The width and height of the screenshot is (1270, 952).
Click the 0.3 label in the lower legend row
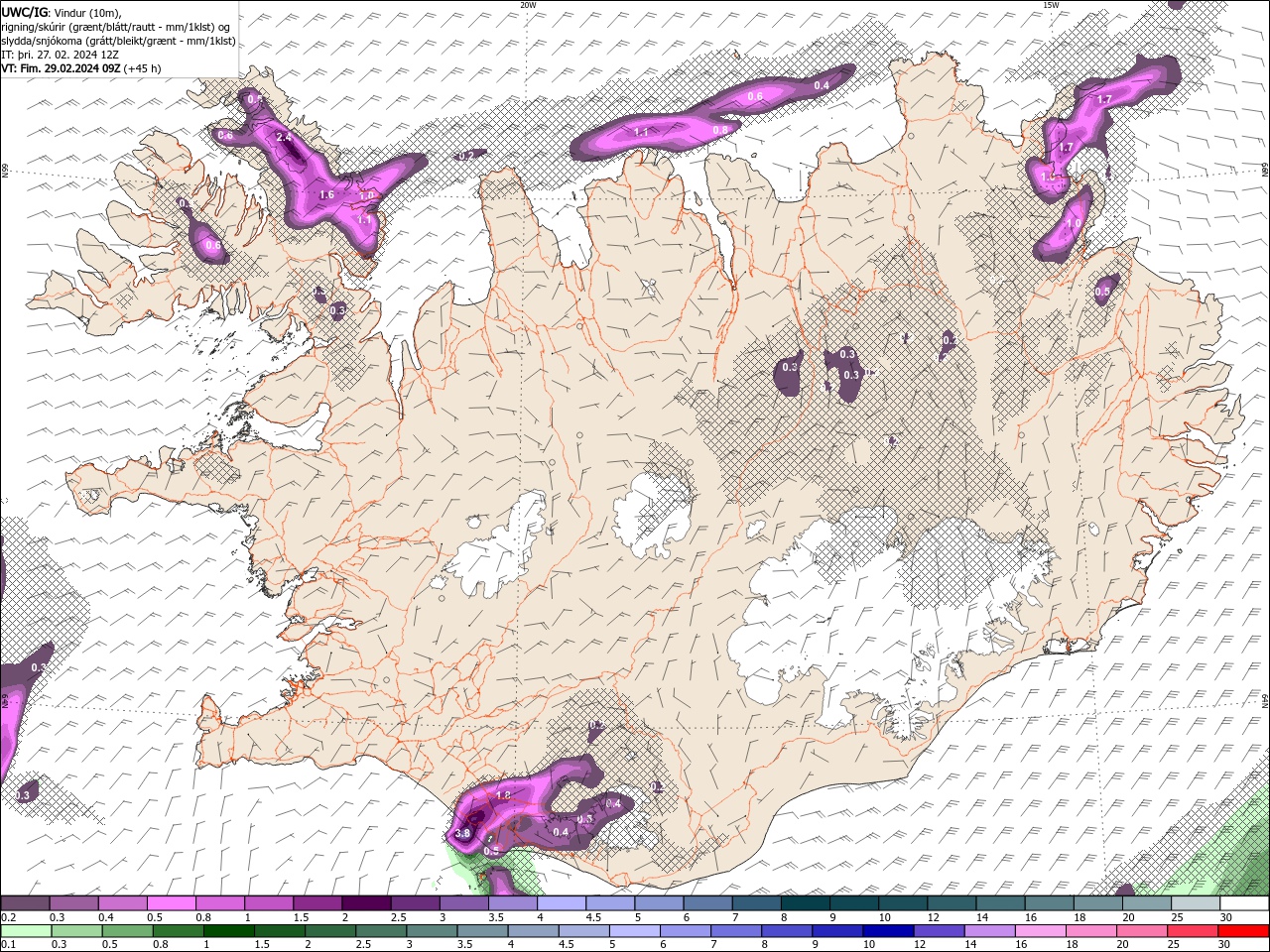[x=60, y=944]
